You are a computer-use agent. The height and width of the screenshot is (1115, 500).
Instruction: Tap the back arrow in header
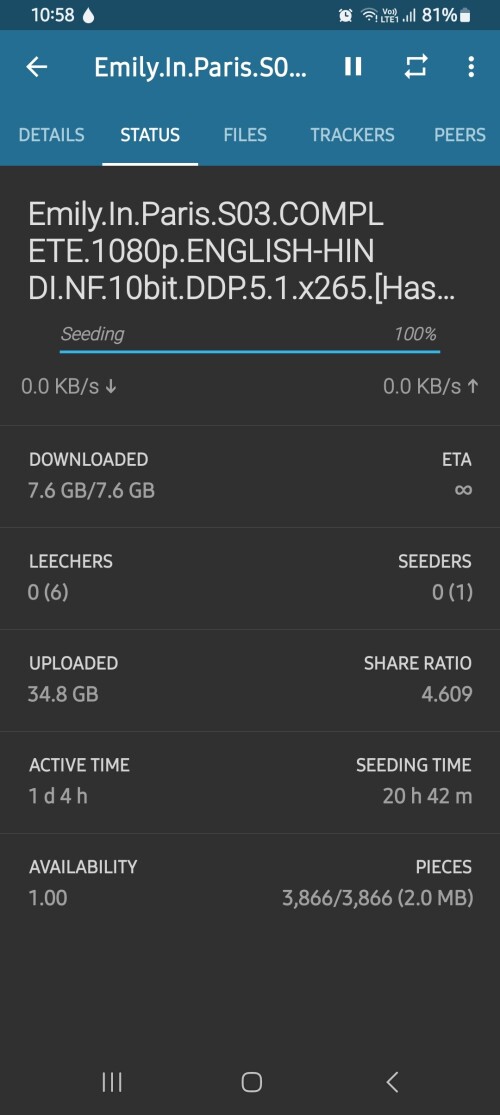click(36, 67)
